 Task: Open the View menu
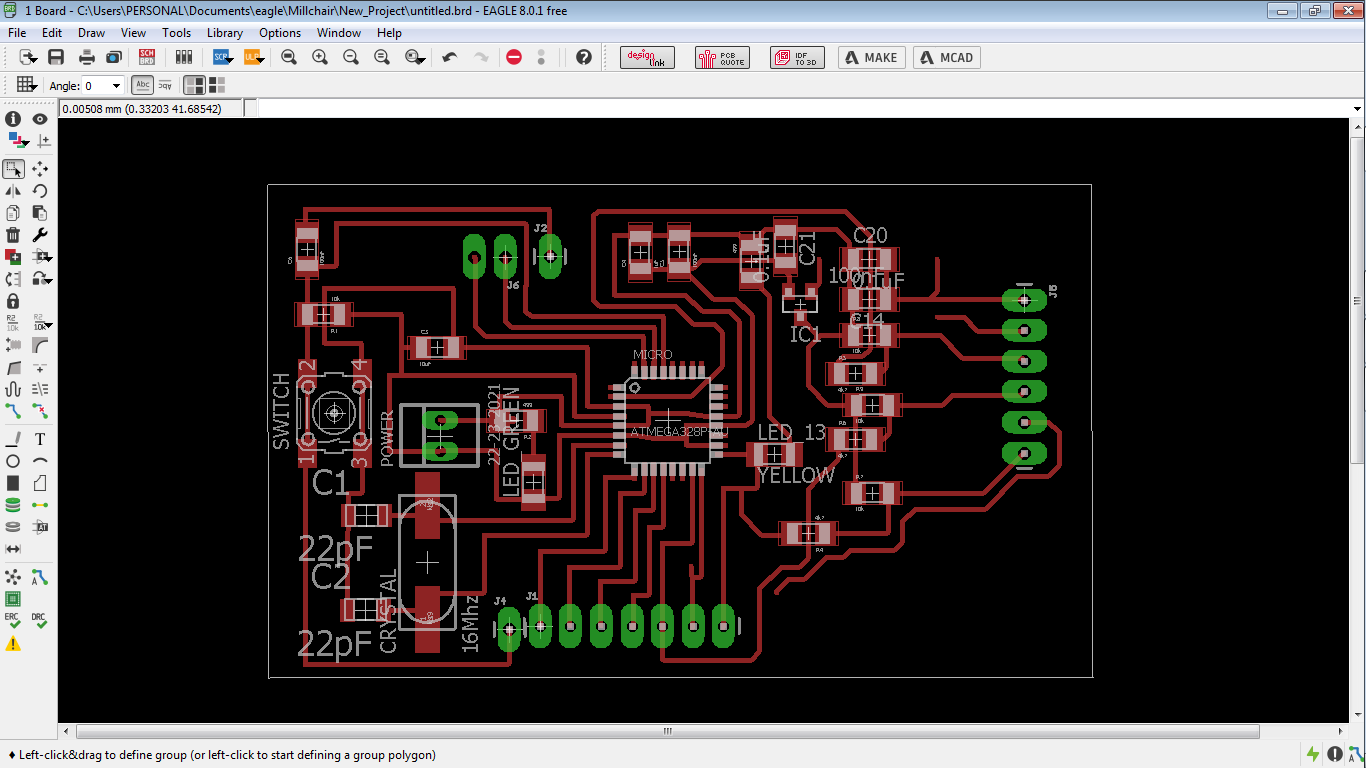pyautogui.click(x=133, y=33)
